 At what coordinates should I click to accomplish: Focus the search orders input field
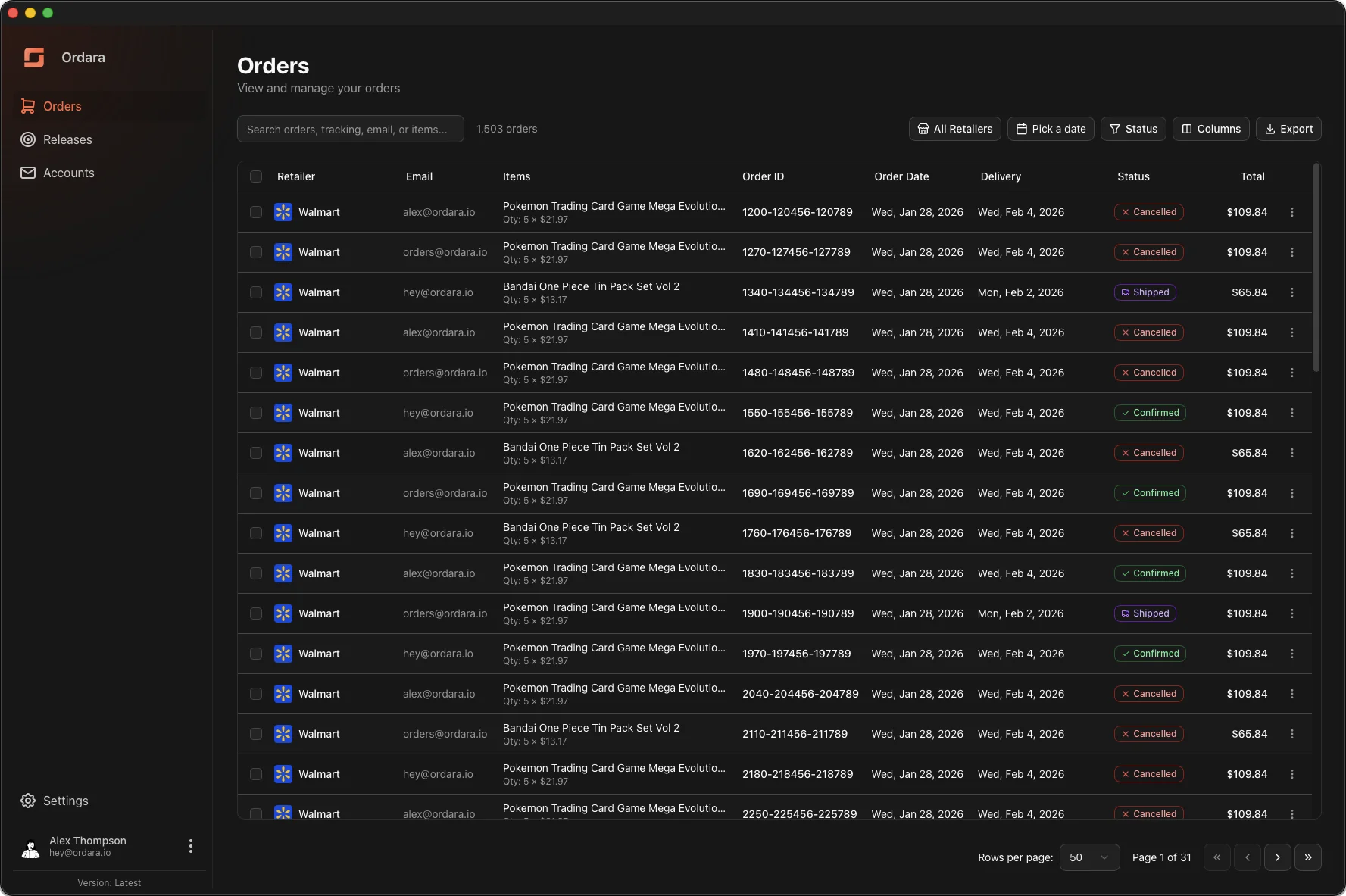[351, 129]
